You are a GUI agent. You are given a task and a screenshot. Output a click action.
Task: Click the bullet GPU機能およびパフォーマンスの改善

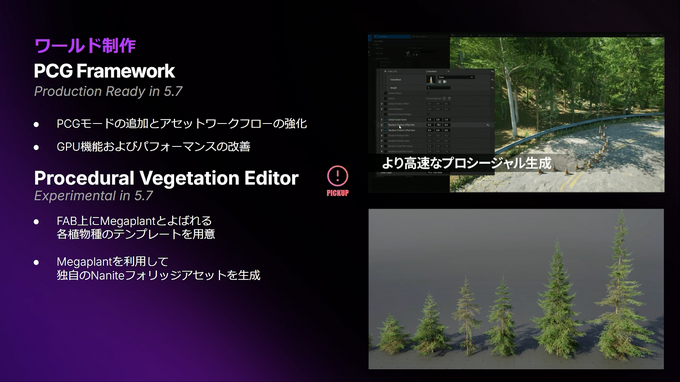pyautogui.click(x=154, y=147)
